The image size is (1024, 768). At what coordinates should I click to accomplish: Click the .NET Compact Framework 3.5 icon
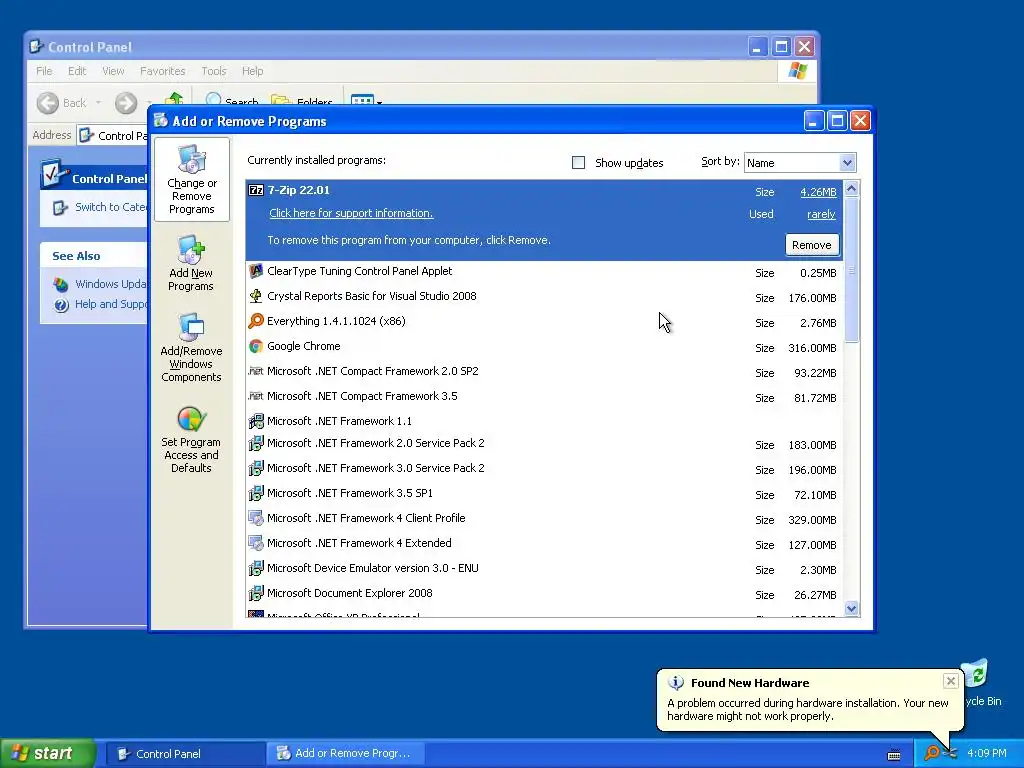click(x=256, y=396)
